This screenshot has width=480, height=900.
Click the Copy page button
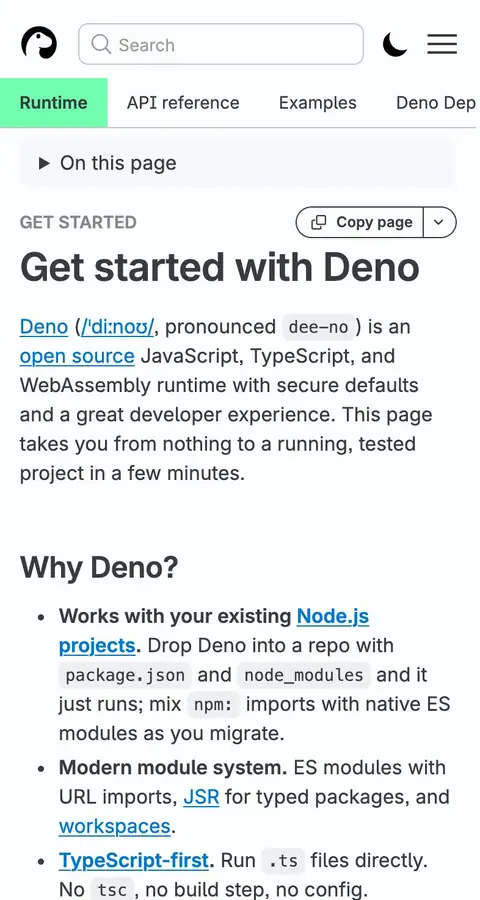tap(360, 222)
